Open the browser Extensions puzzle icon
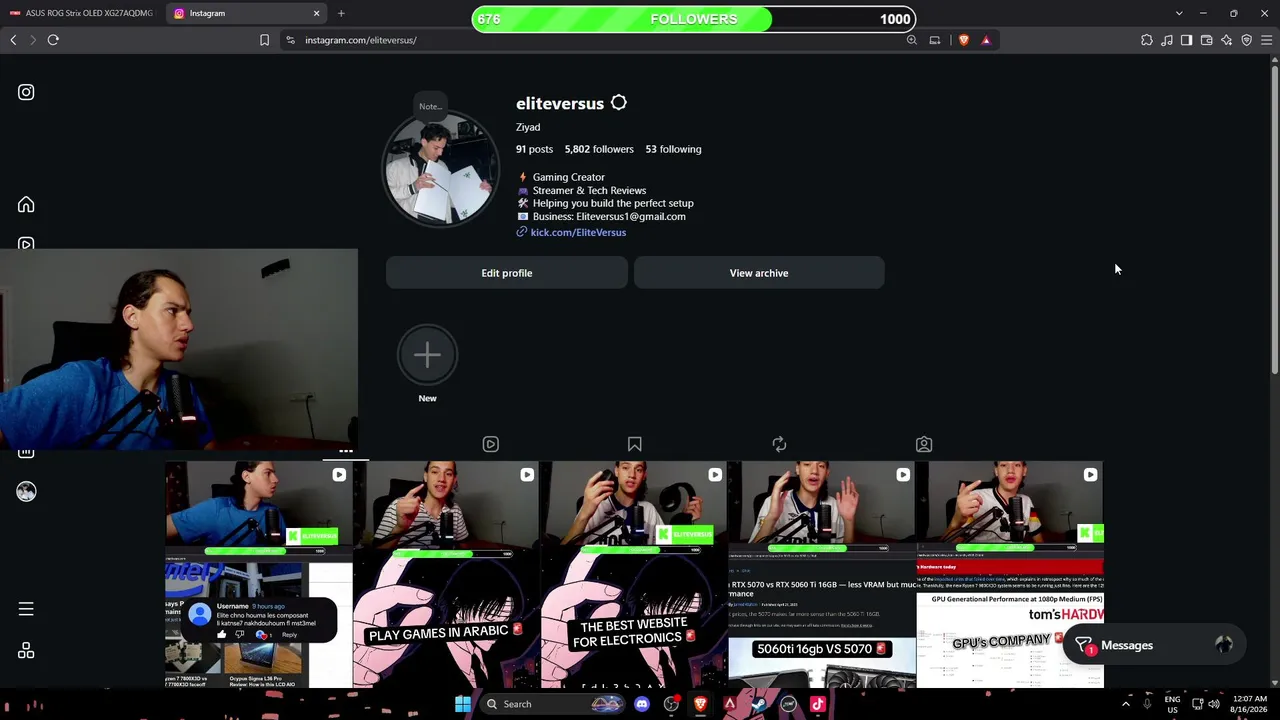This screenshot has width=1280, height=720. coord(1147,40)
